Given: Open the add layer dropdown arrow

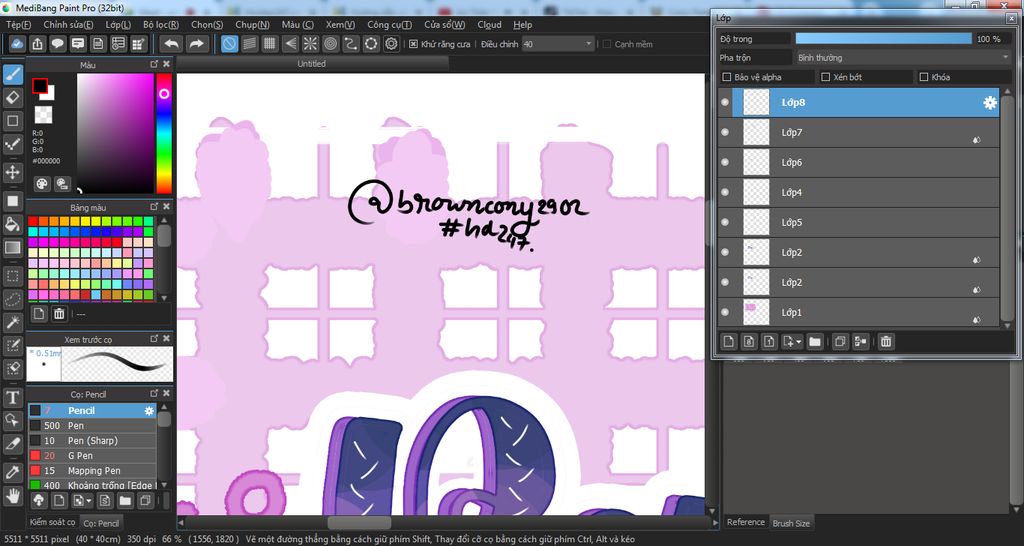Looking at the screenshot, I should 799,341.
